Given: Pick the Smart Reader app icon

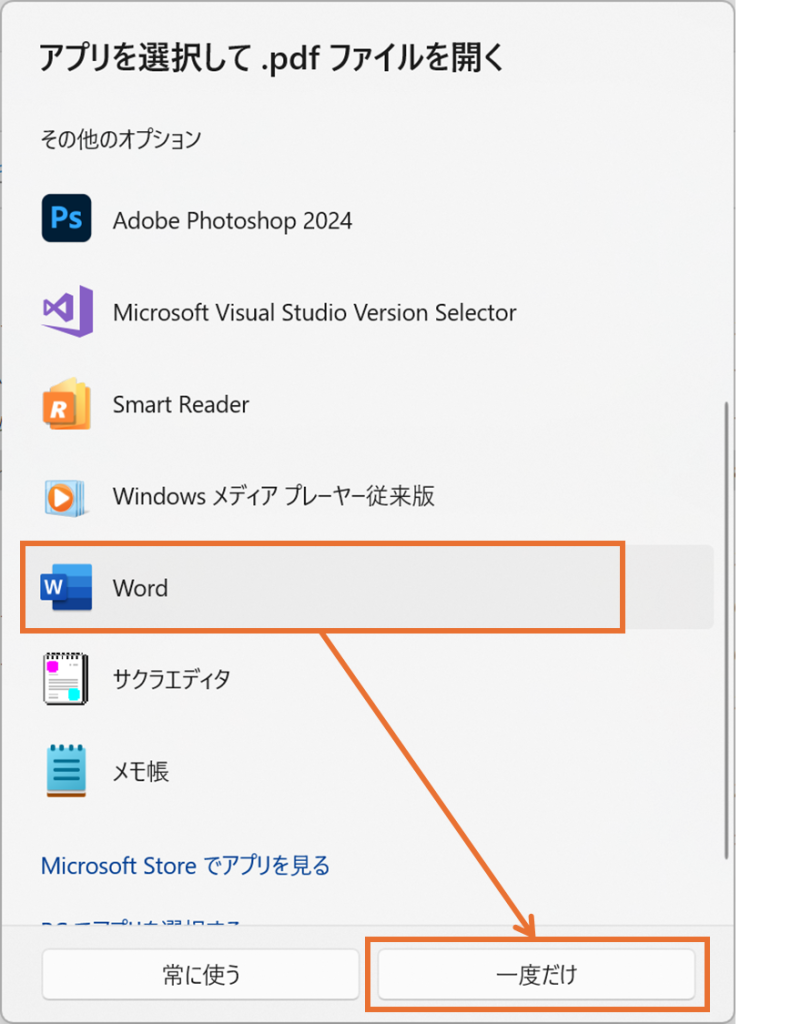Looking at the screenshot, I should (67, 404).
